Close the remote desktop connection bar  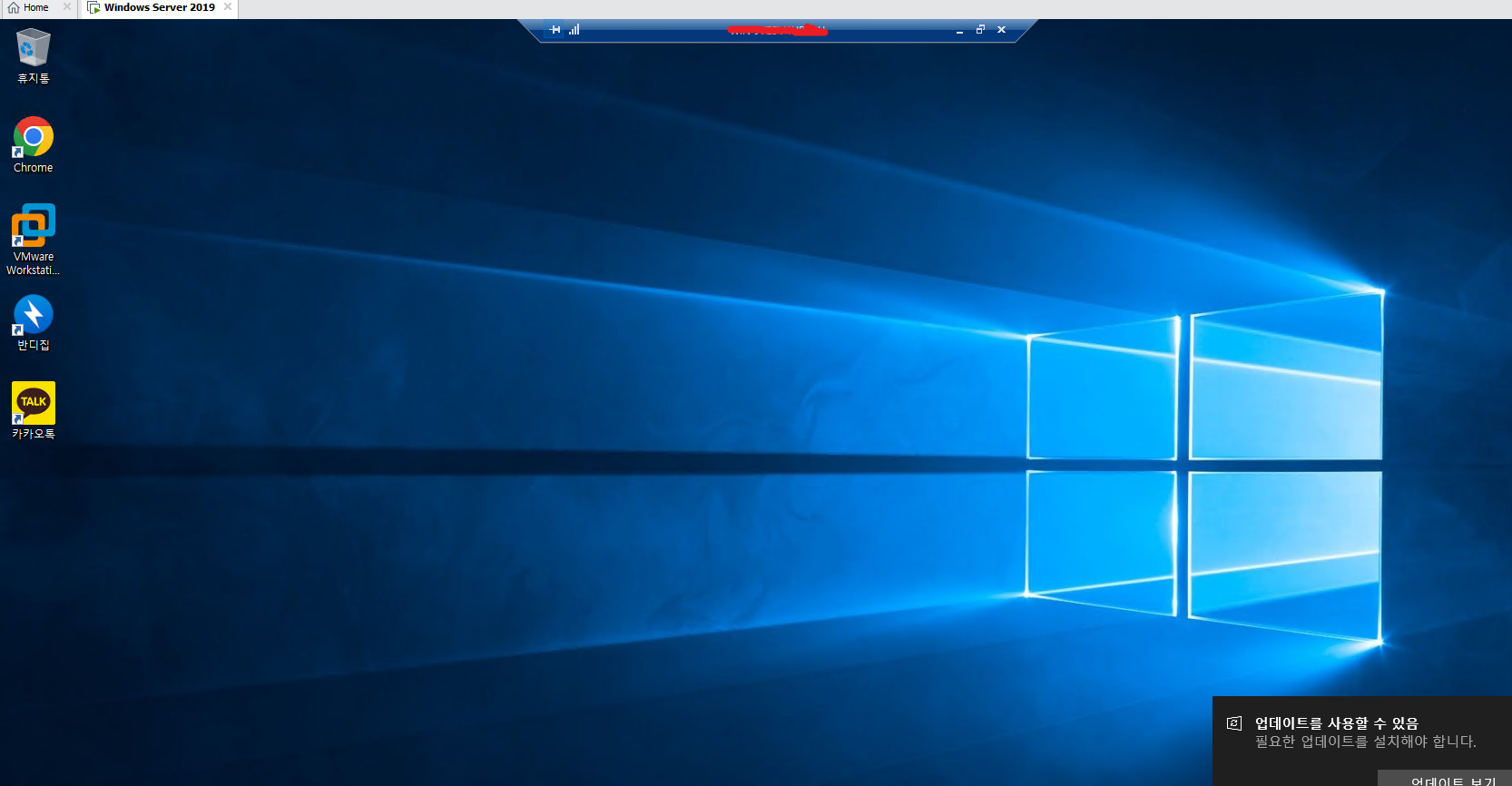(x=1001, y=30)
